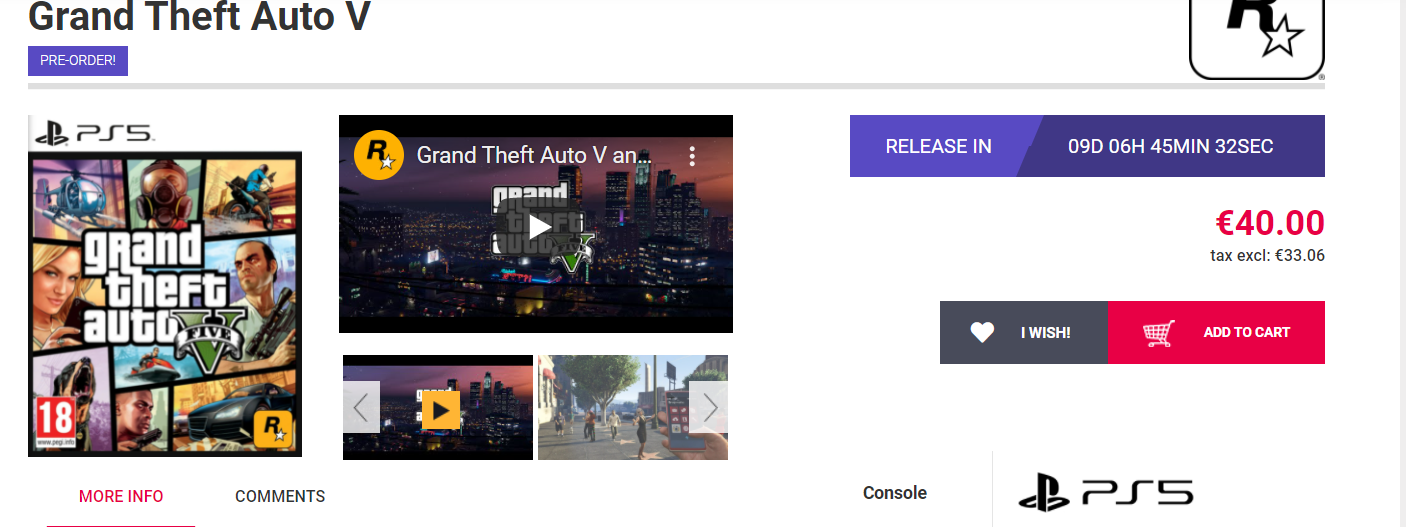
Task: Click the shopping cart icon
Action: tap(1158, 333)
